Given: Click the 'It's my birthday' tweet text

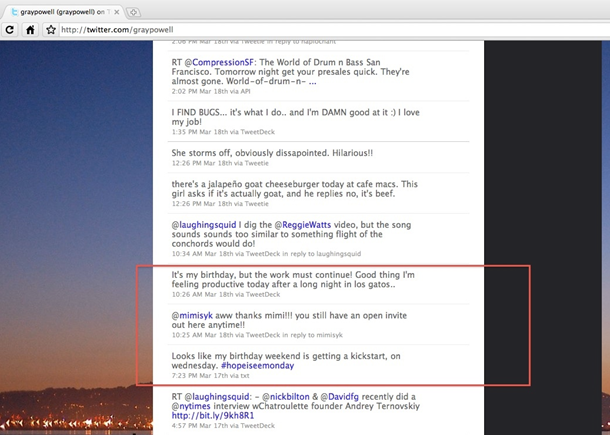Looking at the screenshot, I should pyautogui.click(x=293, y=279).
